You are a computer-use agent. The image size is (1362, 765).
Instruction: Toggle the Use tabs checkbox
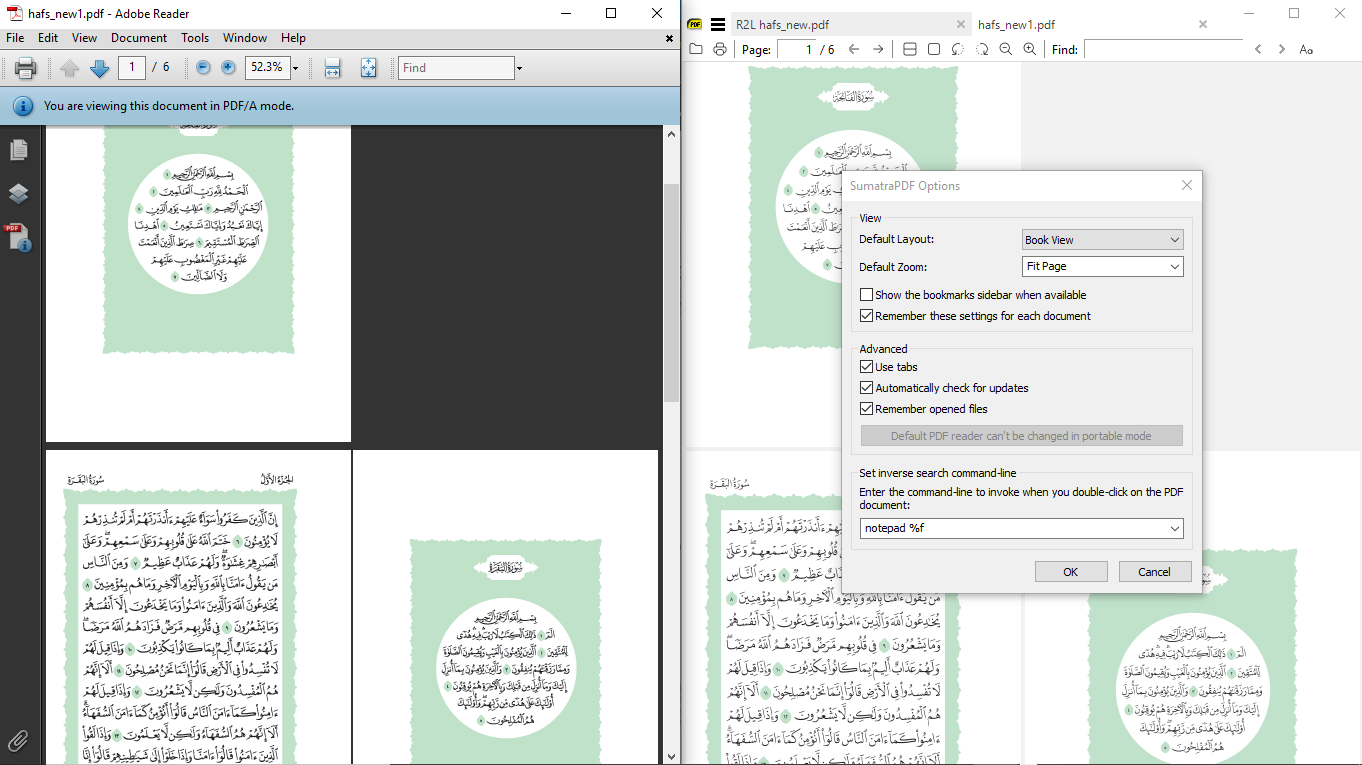point(867,367)
